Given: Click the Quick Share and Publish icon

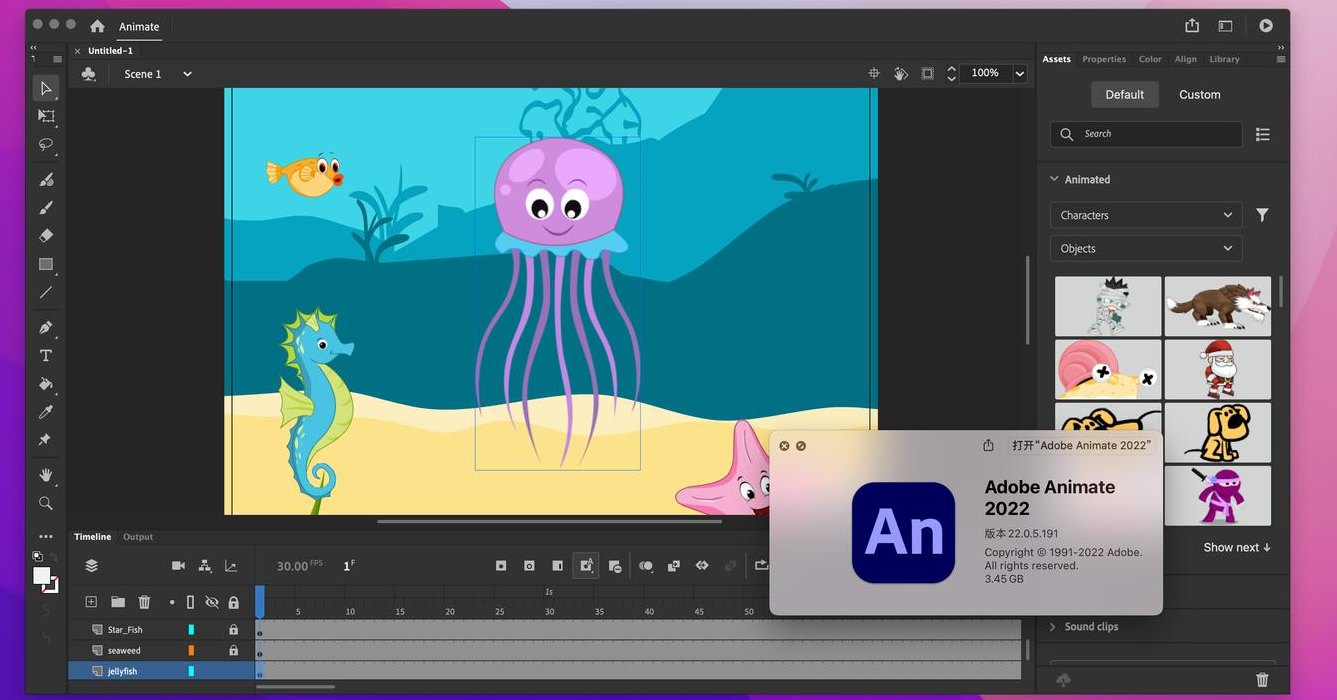Looking at the screenshot, I should 1192,26.
